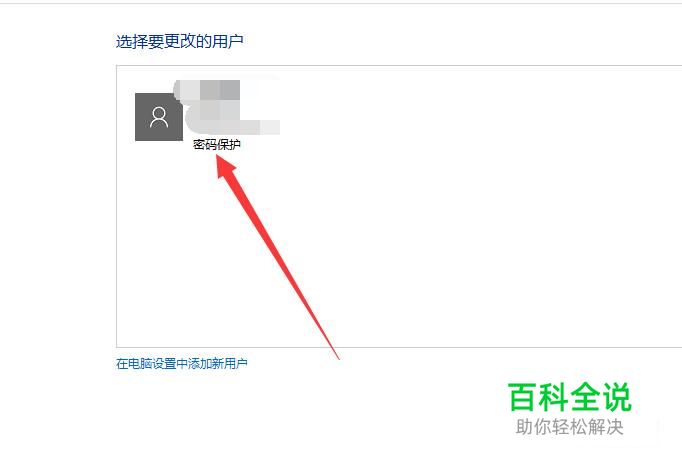Click the 说 character in the green watermark
This screenshot has height=471, width=682.
click(616, 397)
